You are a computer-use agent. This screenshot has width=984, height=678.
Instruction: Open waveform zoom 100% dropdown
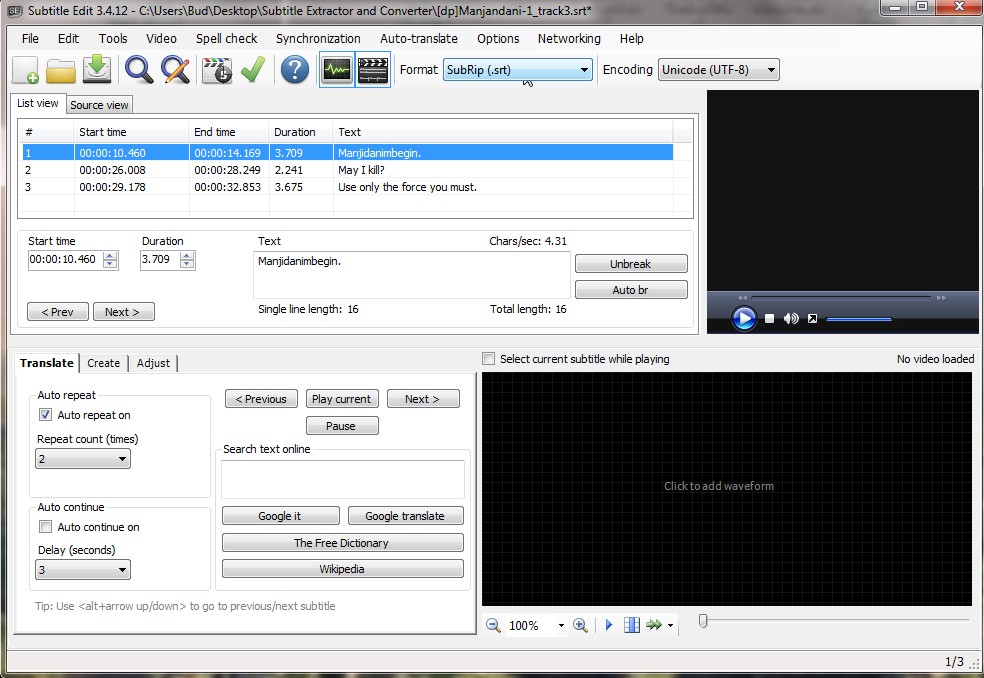click(560, 625)
